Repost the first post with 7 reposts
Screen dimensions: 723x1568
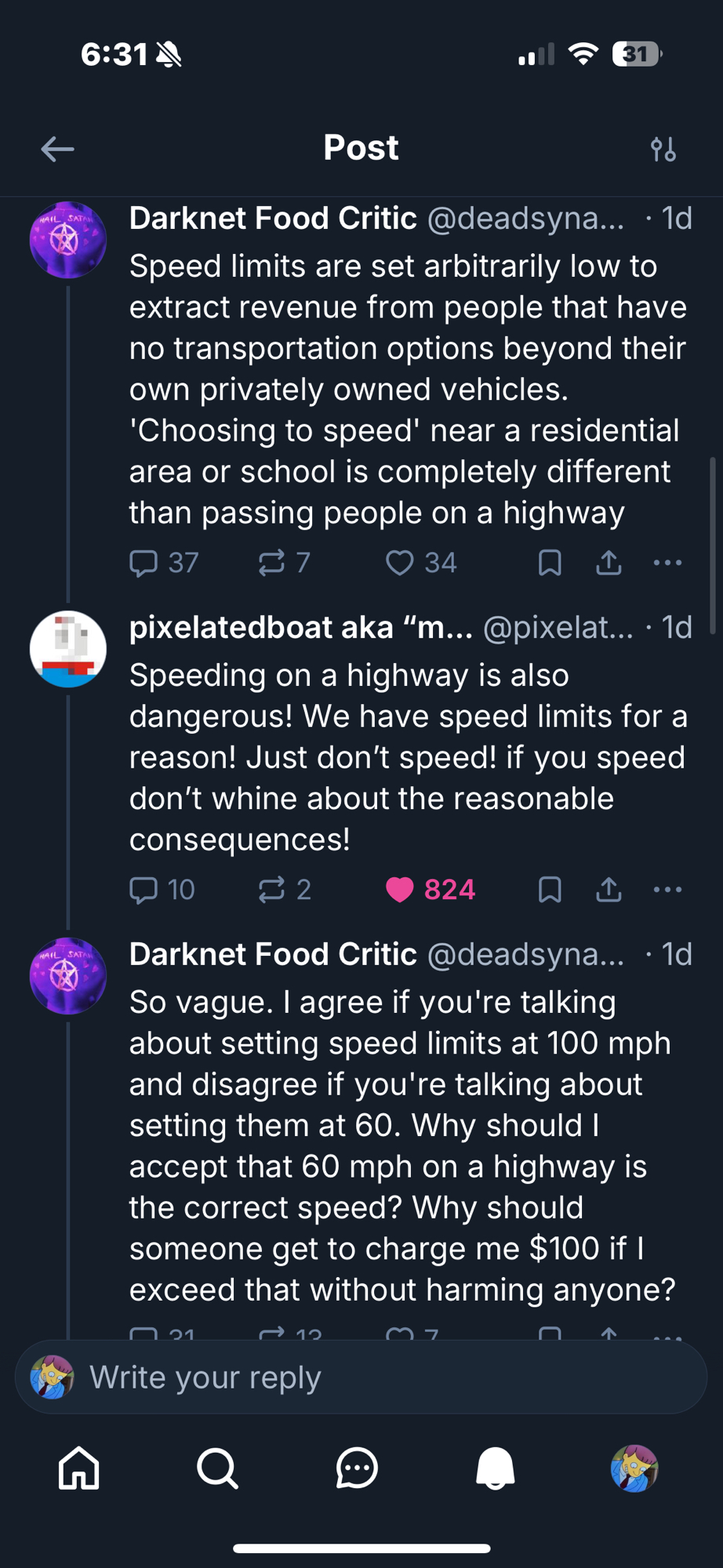point(271,563)
